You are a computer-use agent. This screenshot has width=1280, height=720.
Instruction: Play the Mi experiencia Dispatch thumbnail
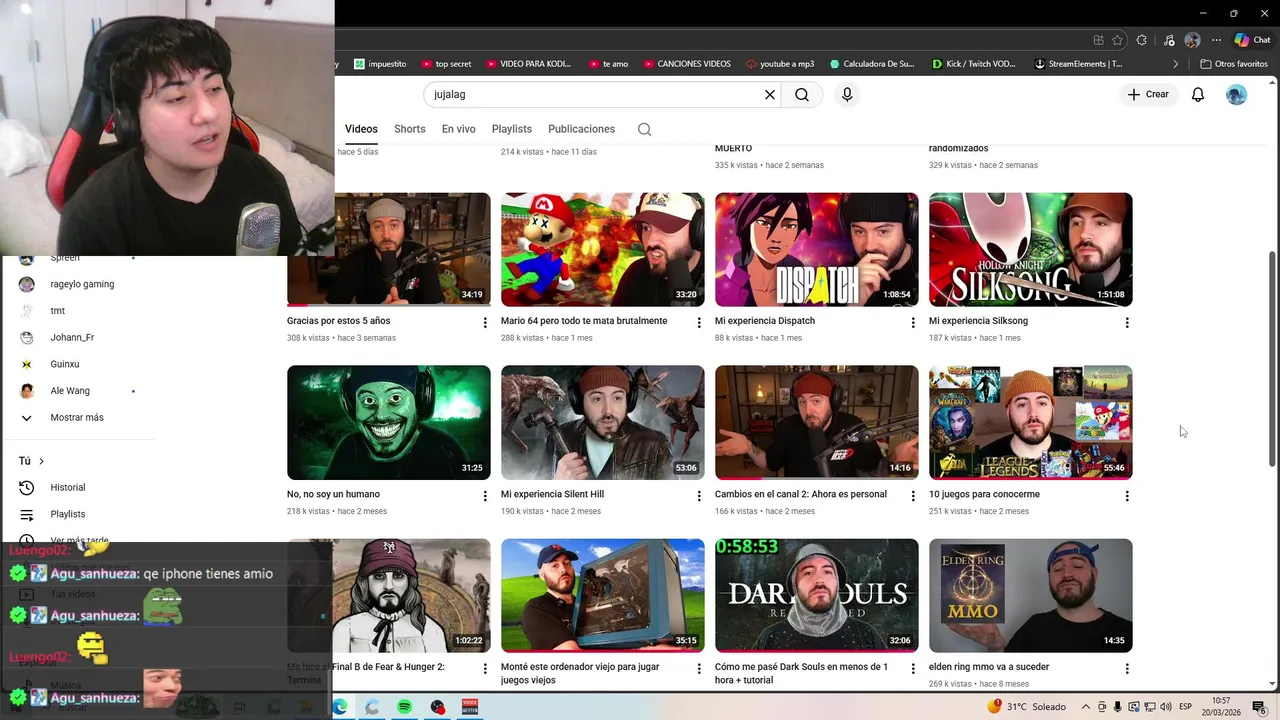coord(816,250)
